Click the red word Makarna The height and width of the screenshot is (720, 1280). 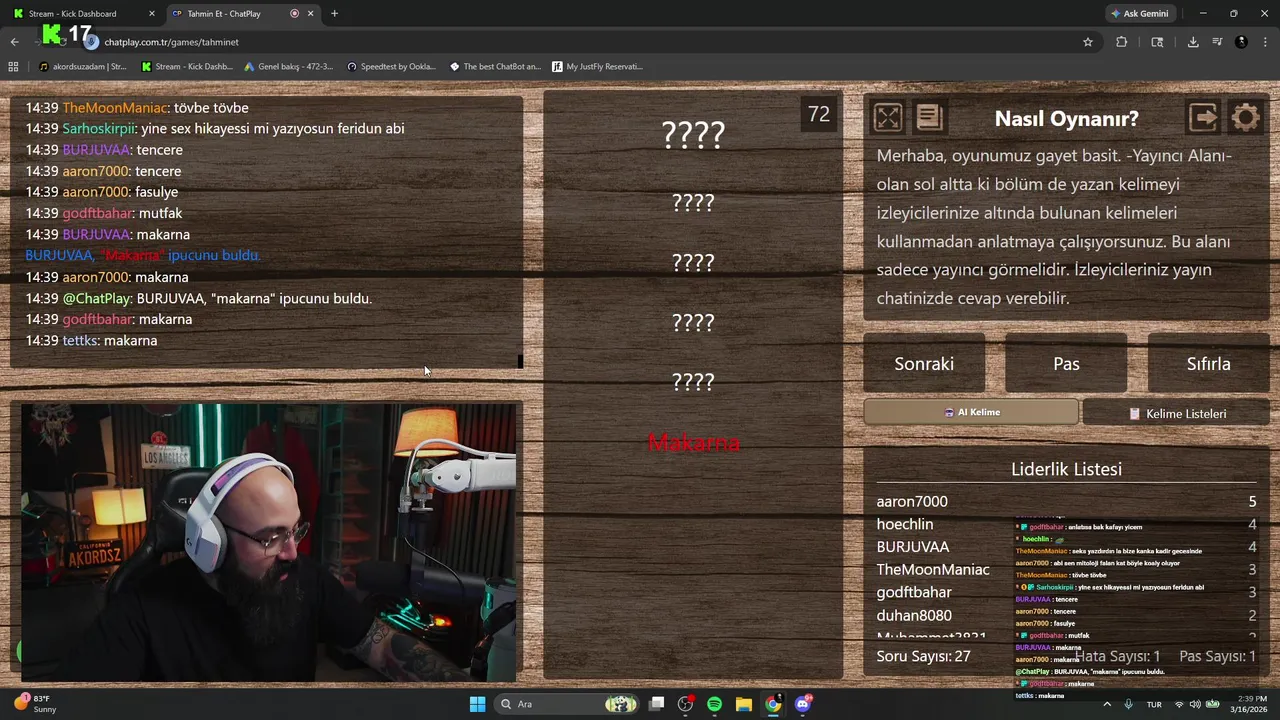693,442
